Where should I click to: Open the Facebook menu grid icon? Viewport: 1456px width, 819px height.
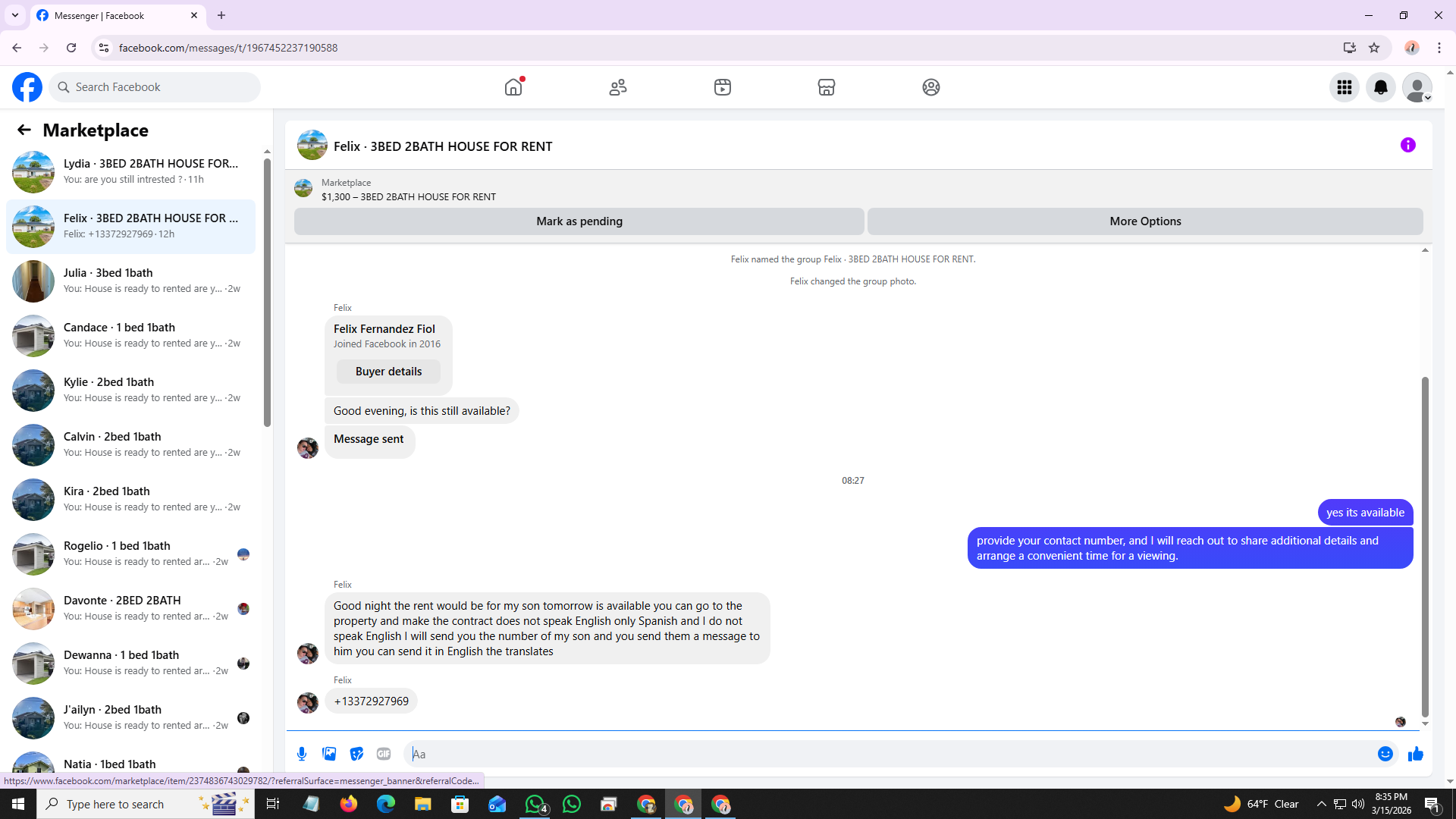point(1345,87)
